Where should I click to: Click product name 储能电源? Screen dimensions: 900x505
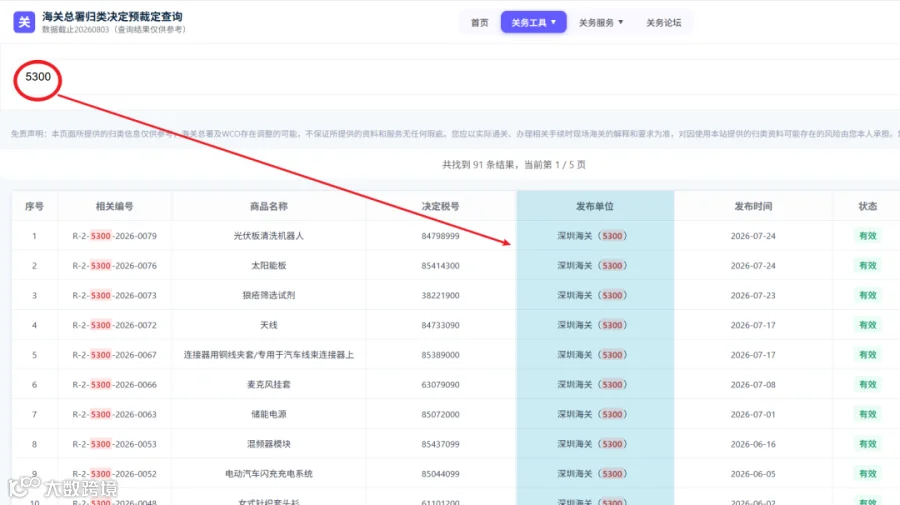269,414
